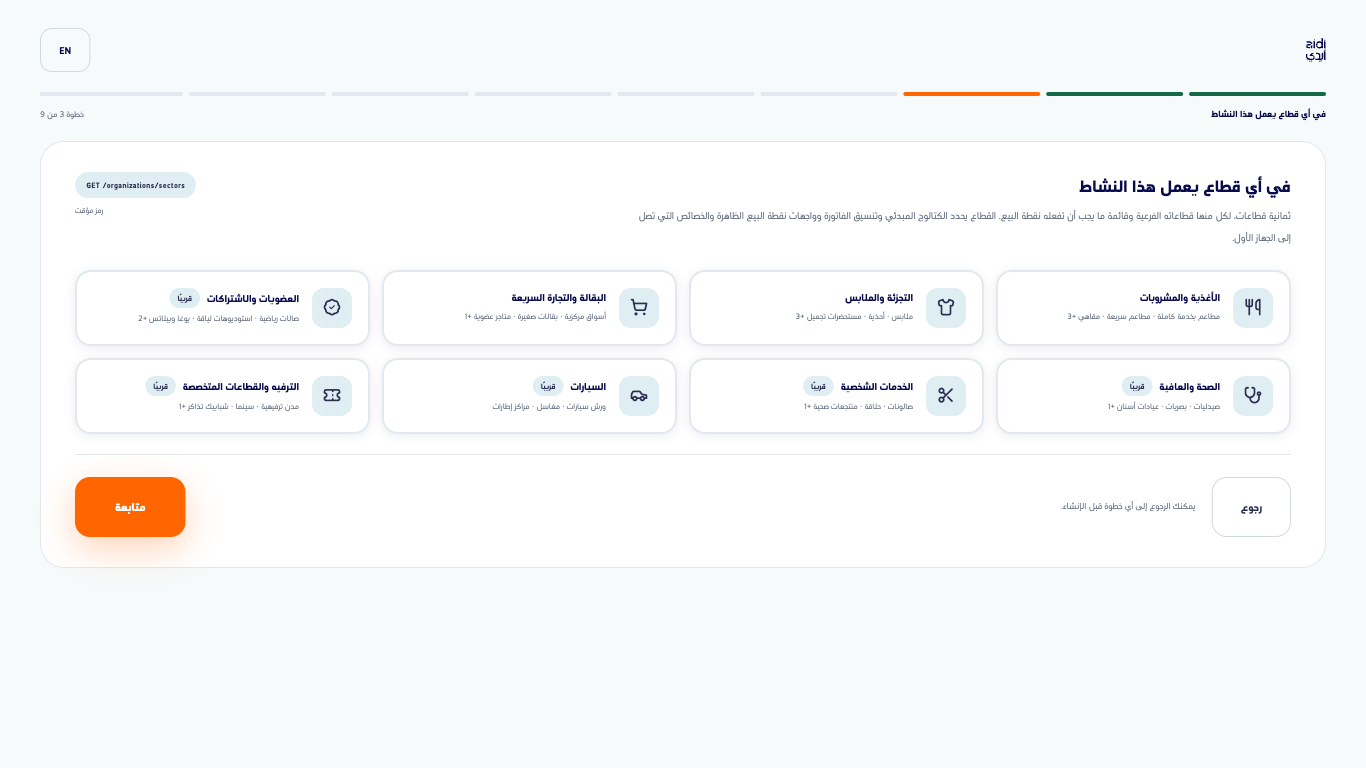Choose the الترفيه والقطاعات المتخصصة sector card
The width and height of the screenshot is (1366, 768).
(222, 396)
